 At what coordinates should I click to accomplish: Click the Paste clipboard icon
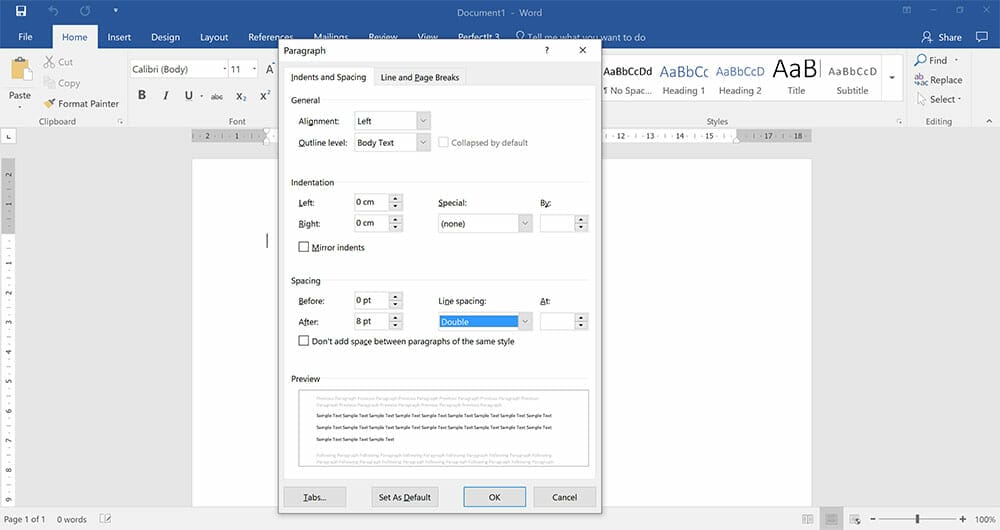[x=20, y=72]
